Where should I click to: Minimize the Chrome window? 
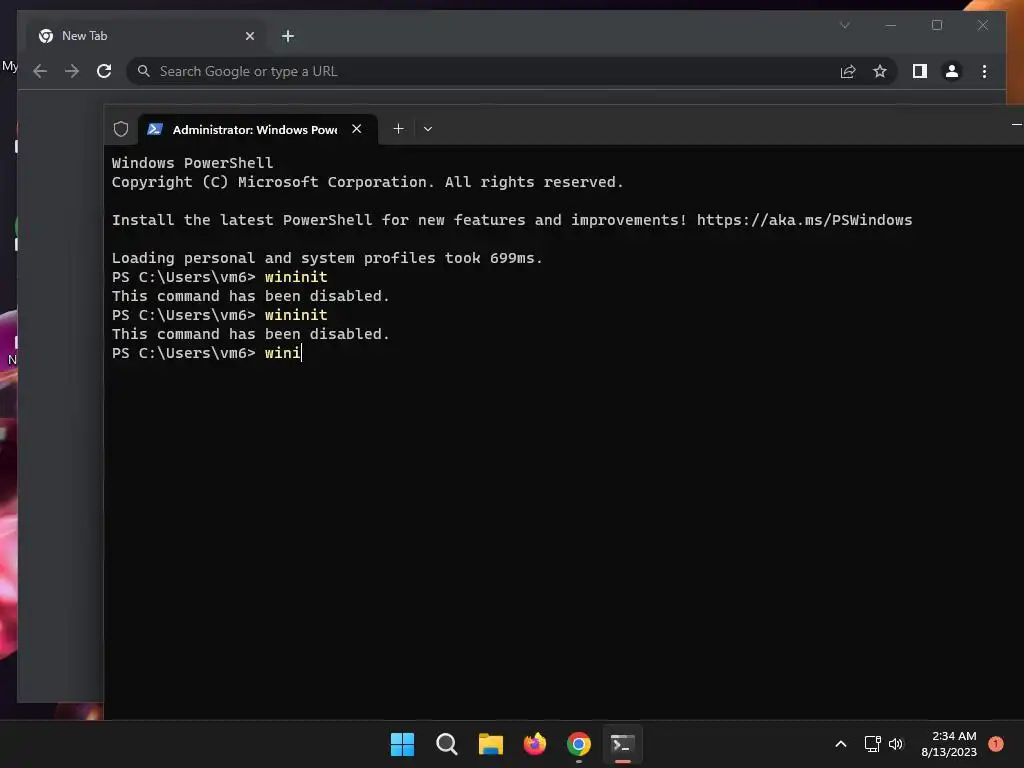(x=891, y=25)
